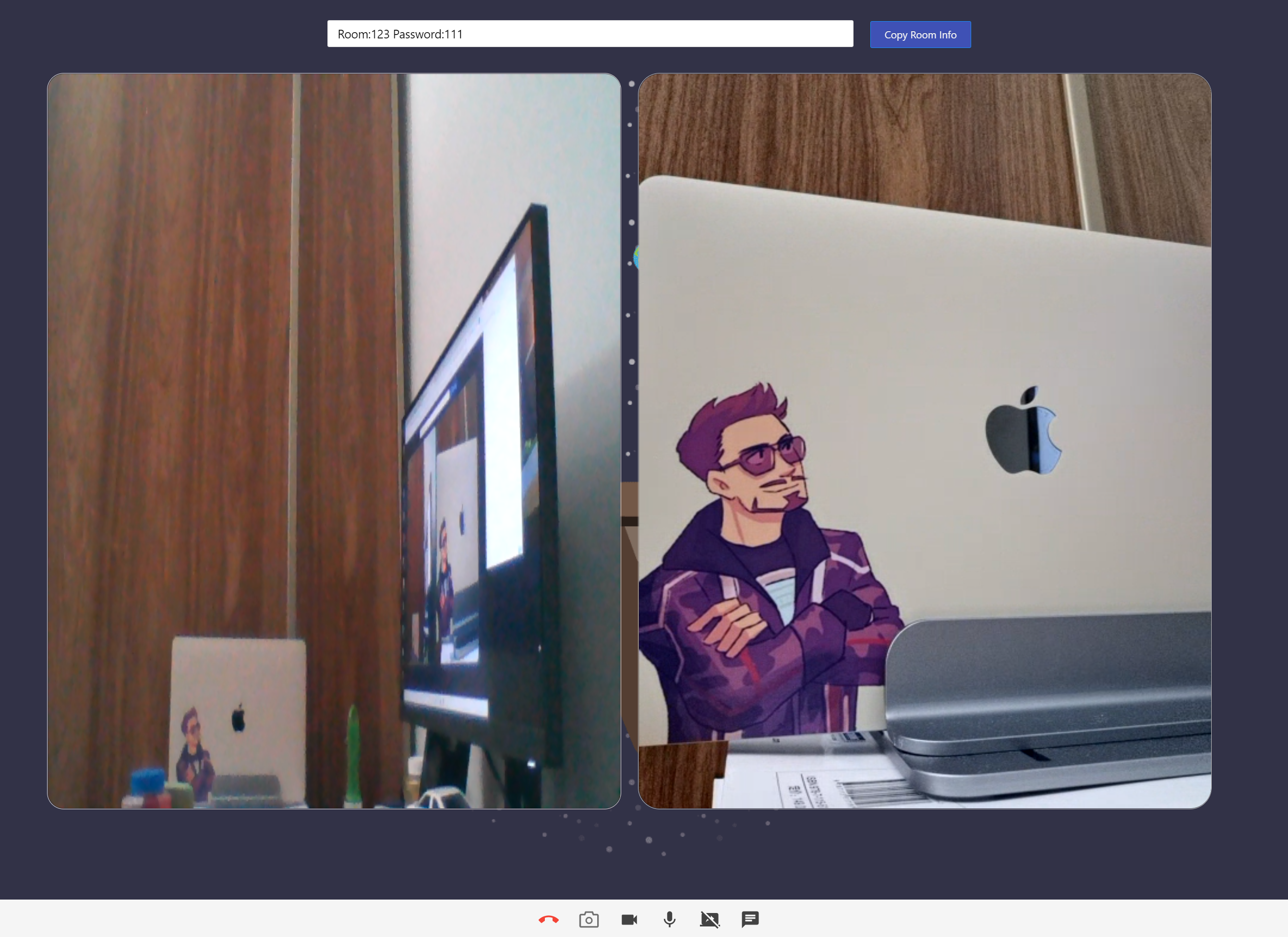The height and width of the screenshot is (937, 1288).
Task: Click the video camera icon
Action: (x=629, y=919)
